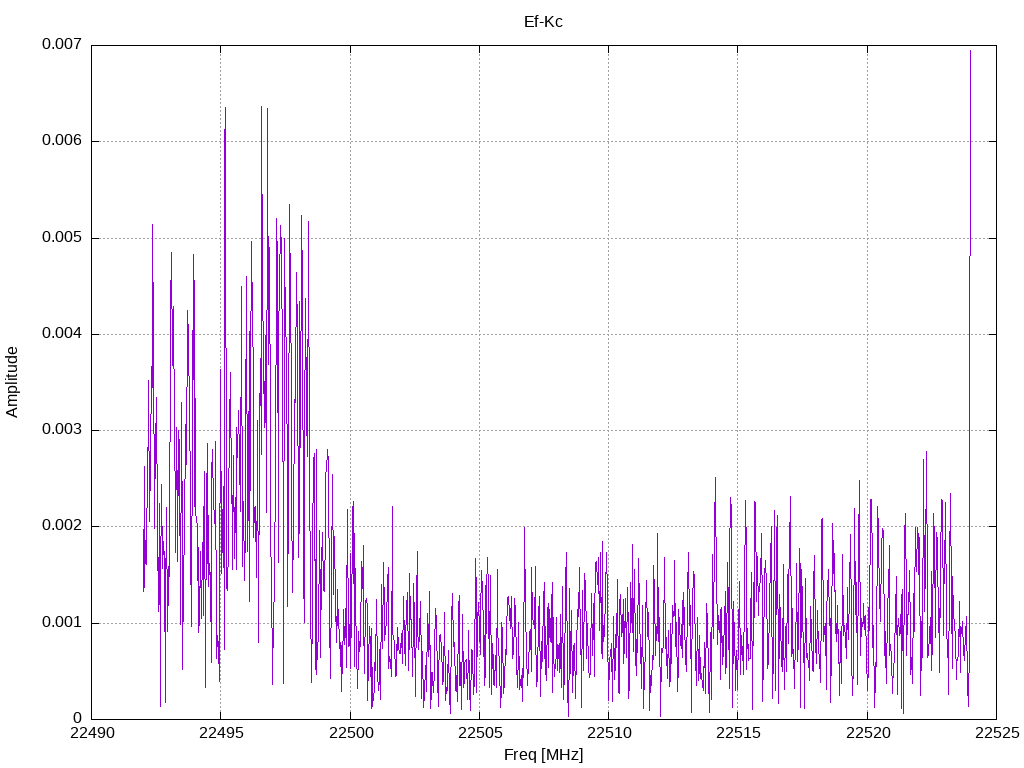Image resolution: width=1024 pixels, height=768 pixels.
Task: Click the 22500 x-axis tick label
Action: coord(350,733)
